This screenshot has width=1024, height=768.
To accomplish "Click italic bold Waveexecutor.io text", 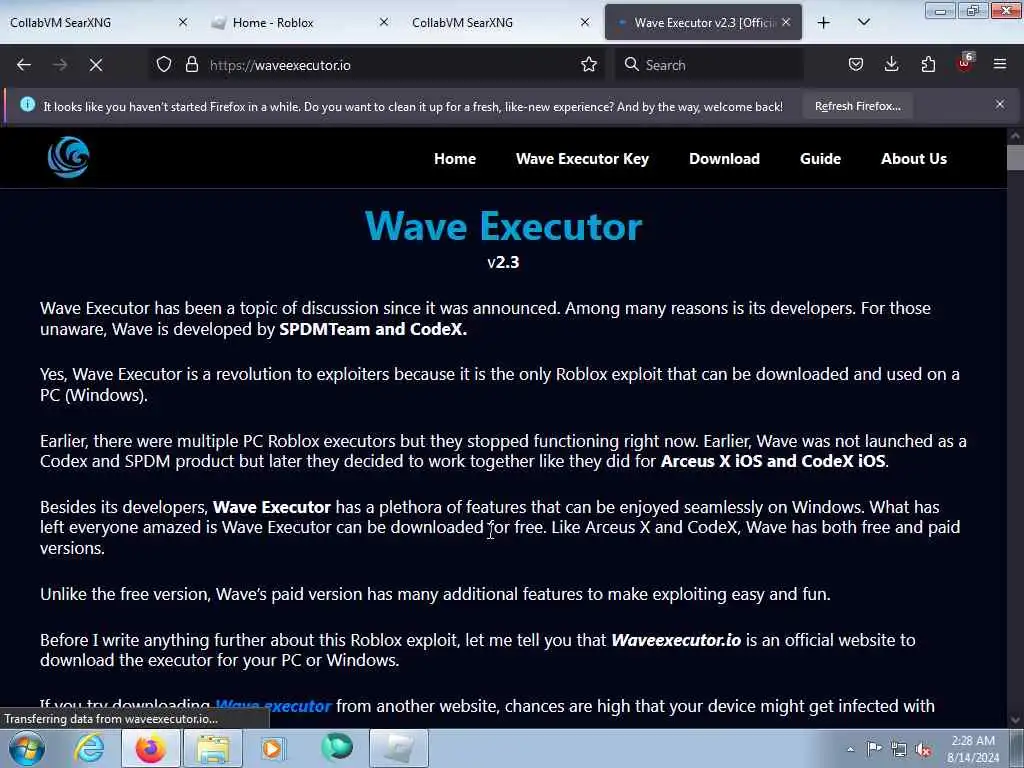I will click(676, 640).
